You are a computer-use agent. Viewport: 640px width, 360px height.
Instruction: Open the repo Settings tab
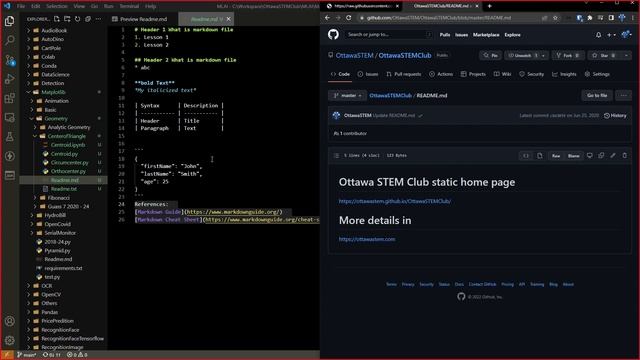[x=597, y=74]
